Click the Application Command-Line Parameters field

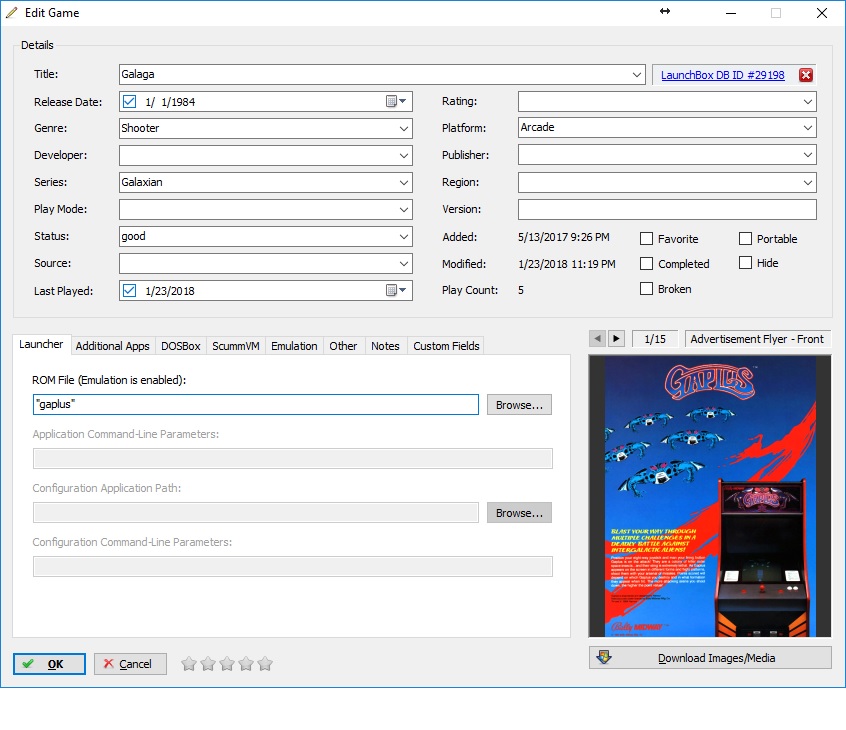click(x=292, y=459)
